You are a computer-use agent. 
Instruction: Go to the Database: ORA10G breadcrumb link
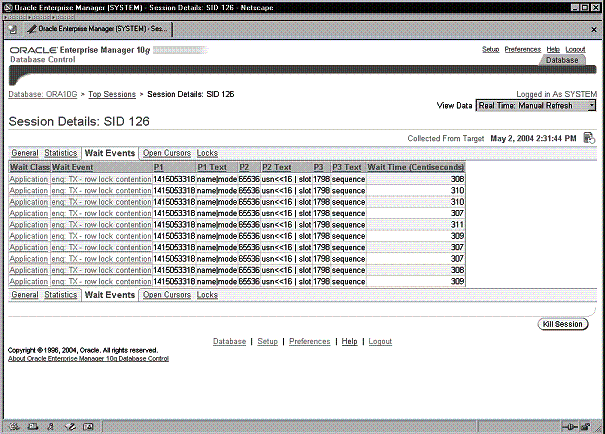click(x=43, y=94)
